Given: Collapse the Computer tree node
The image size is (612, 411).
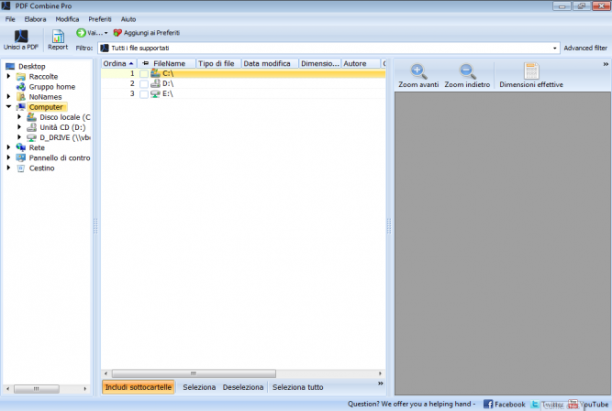Looking at the screenshot, I should pyautogui.click(x=9, y=107).
